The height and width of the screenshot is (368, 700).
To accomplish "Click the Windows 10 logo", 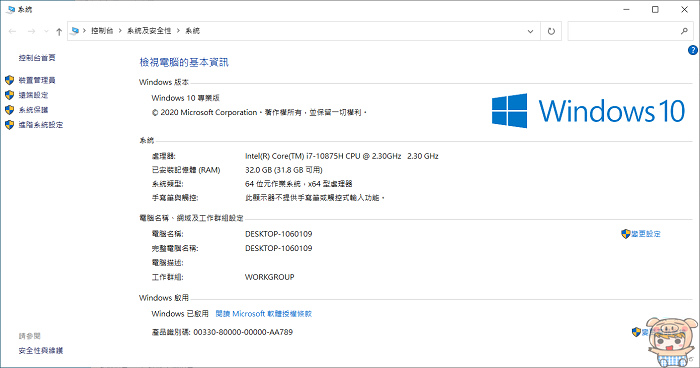I will pos(588,110).
